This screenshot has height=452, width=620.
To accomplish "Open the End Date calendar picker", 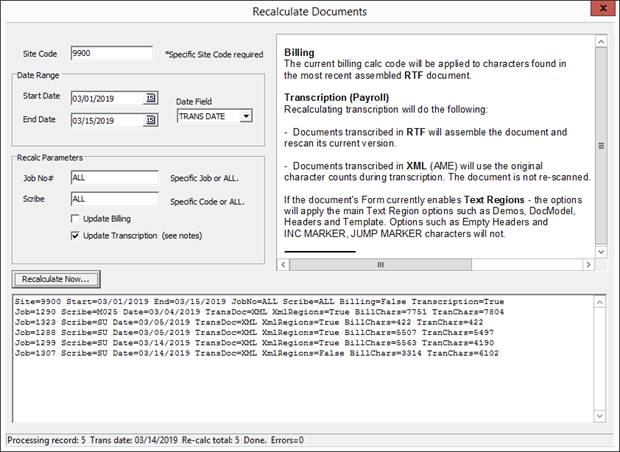I will click(151, 121).
